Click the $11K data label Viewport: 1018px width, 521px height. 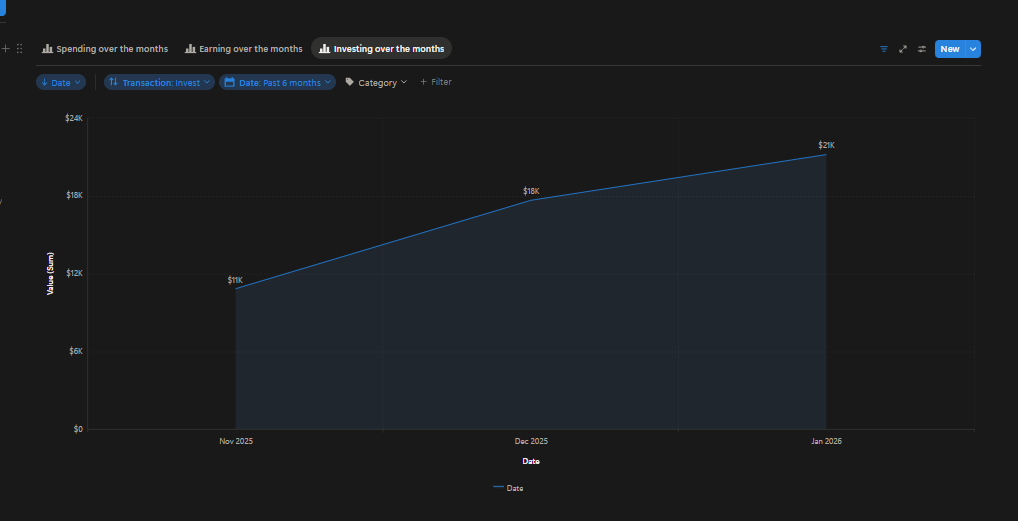pyautogui.click(x=235, y=280)
